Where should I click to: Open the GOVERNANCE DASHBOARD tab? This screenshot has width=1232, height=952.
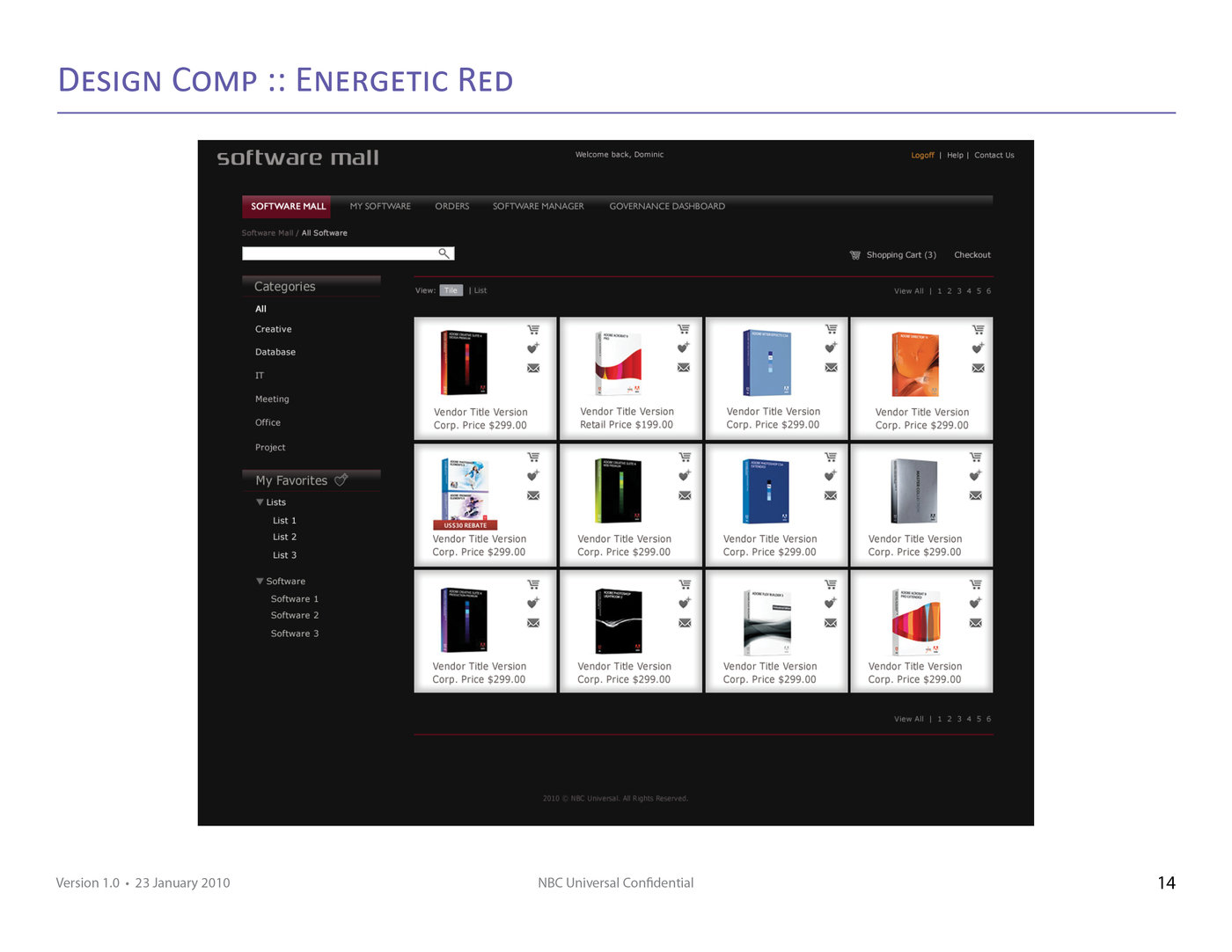666,206
